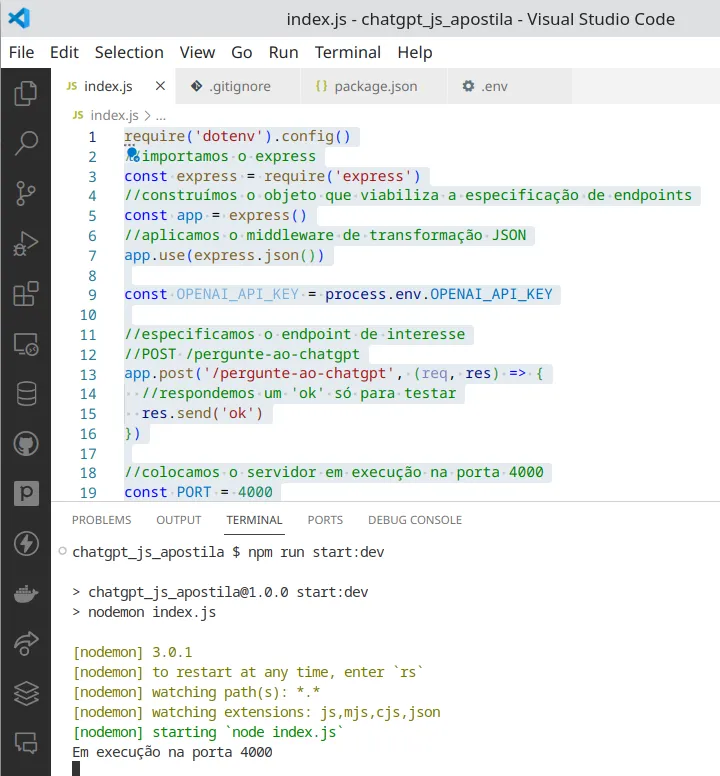Switch to the package.json tab
The height and width of the screenshot is (776, 720).
(374, 86)
